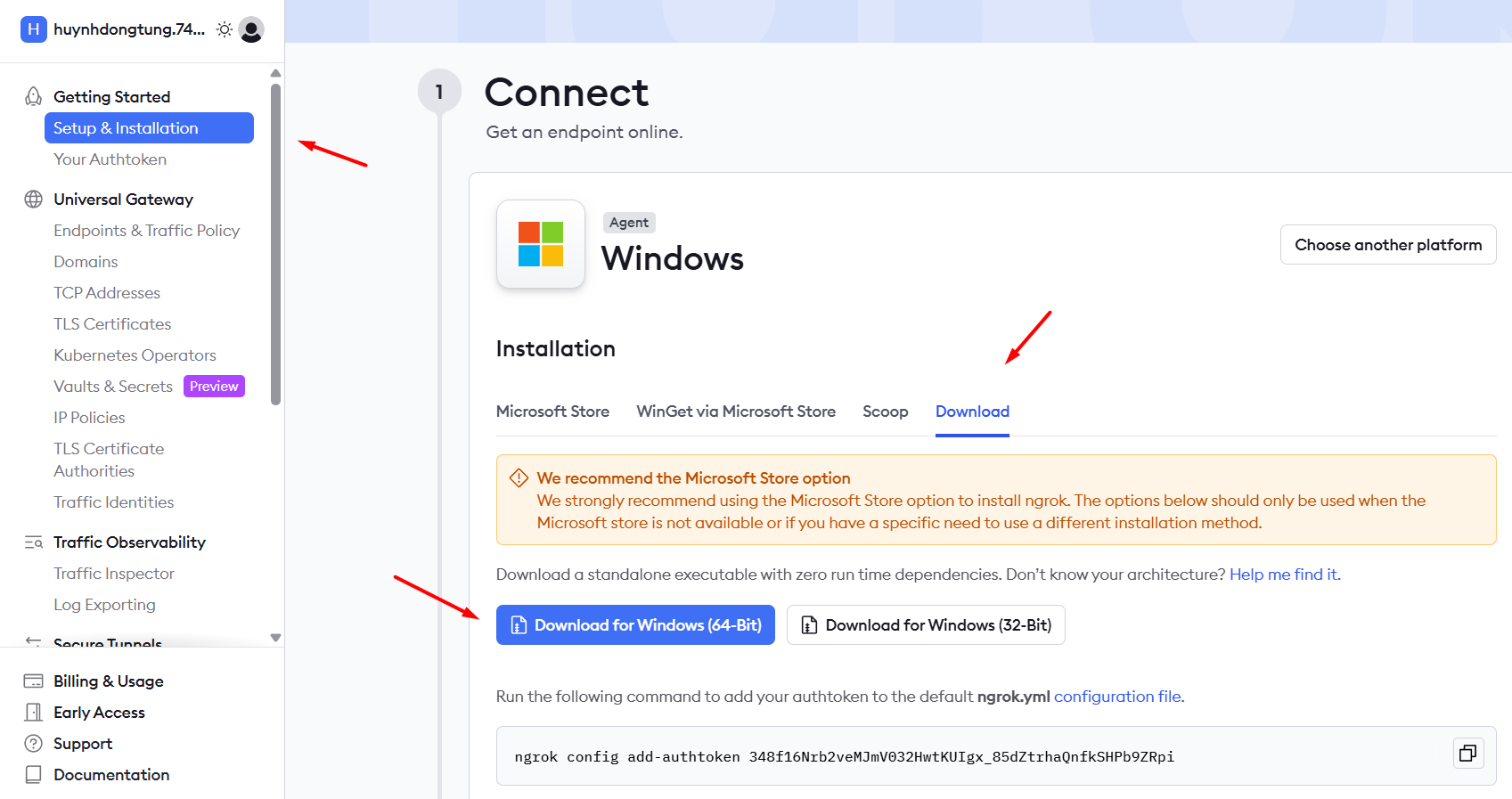Download for Windows (64-Bit)

click(635, 625)
